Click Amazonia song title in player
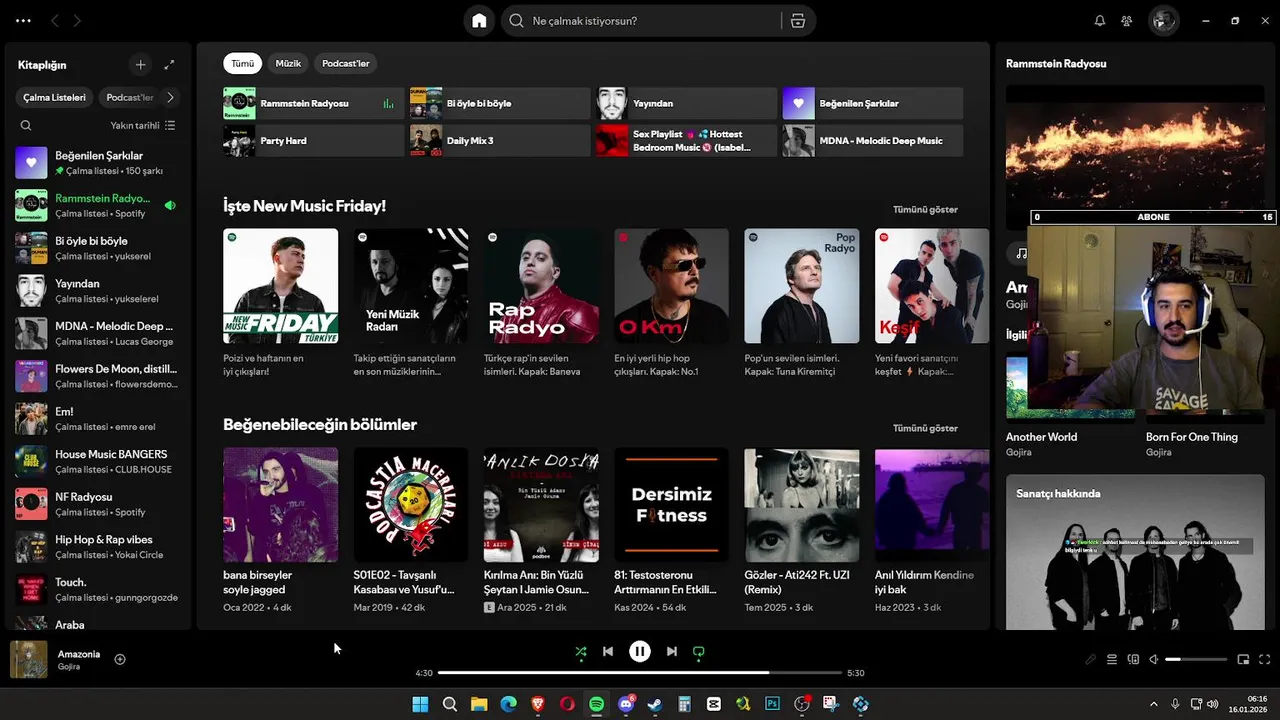The image size is (1280, 720). tap(79, 654)
